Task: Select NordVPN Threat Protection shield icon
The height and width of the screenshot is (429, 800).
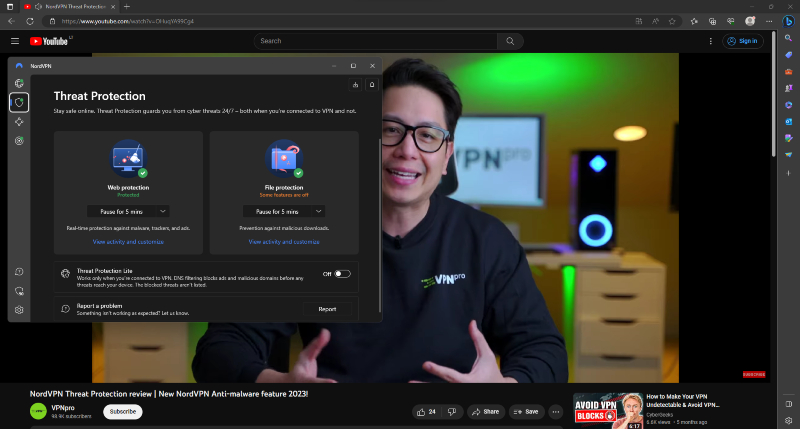Action: pyautogui.click(x=19, y=103)
